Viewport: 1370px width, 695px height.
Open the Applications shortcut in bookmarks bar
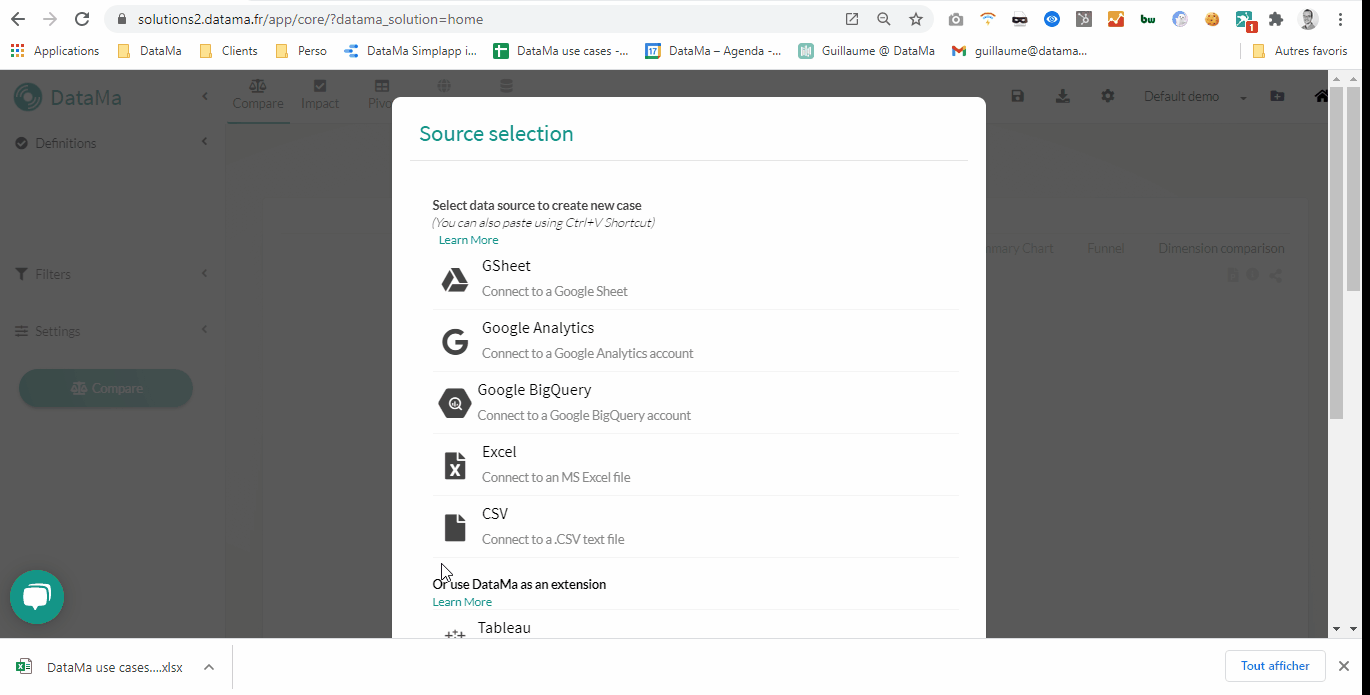55,51
